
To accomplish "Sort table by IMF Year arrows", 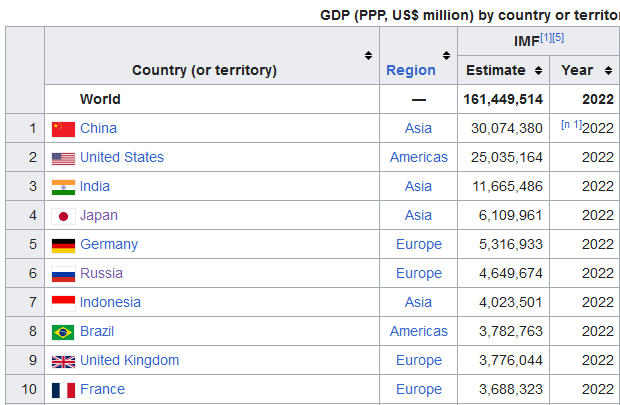I will click(x=608, y=70).
